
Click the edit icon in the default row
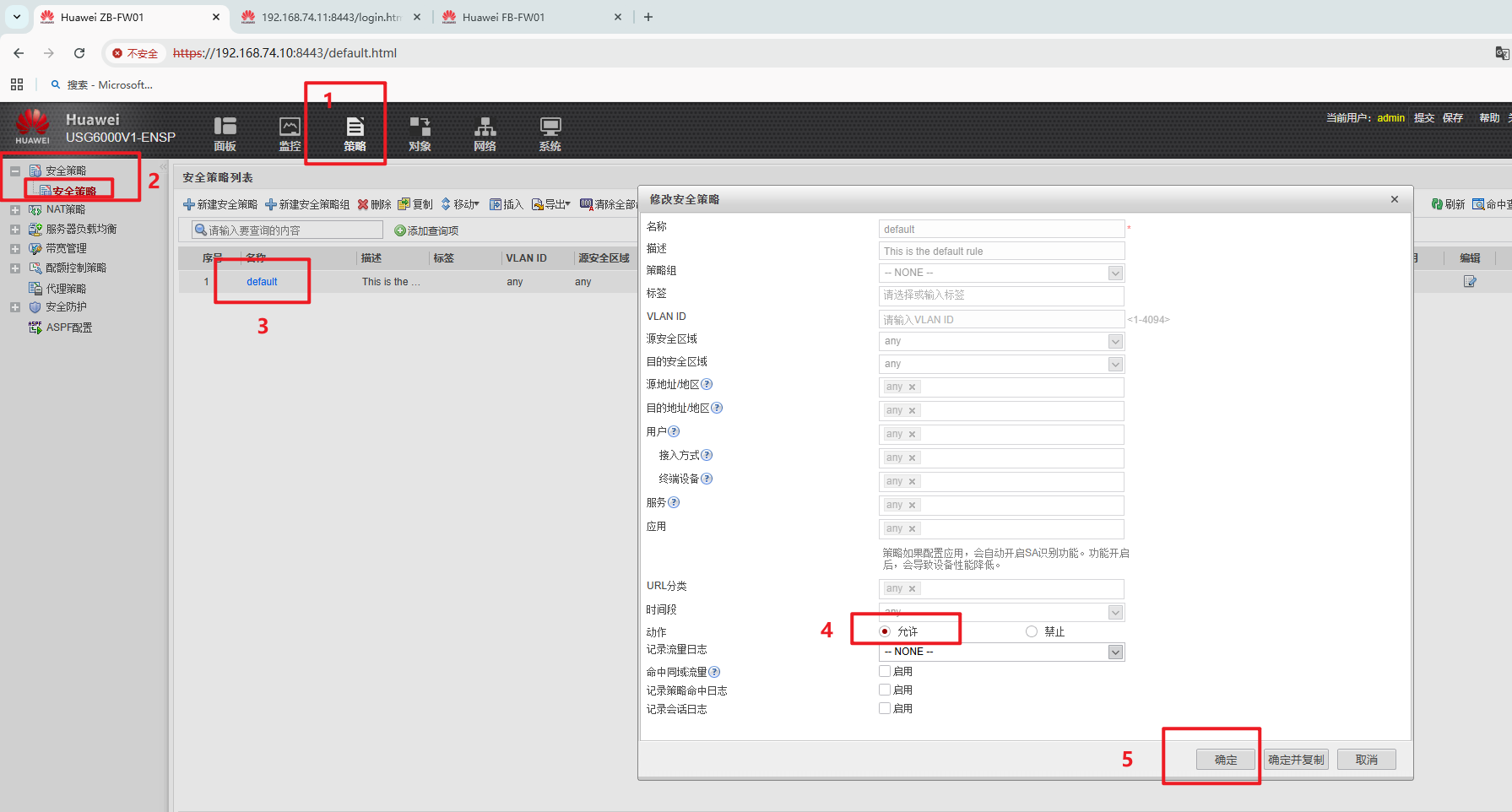pos(1470,282)
